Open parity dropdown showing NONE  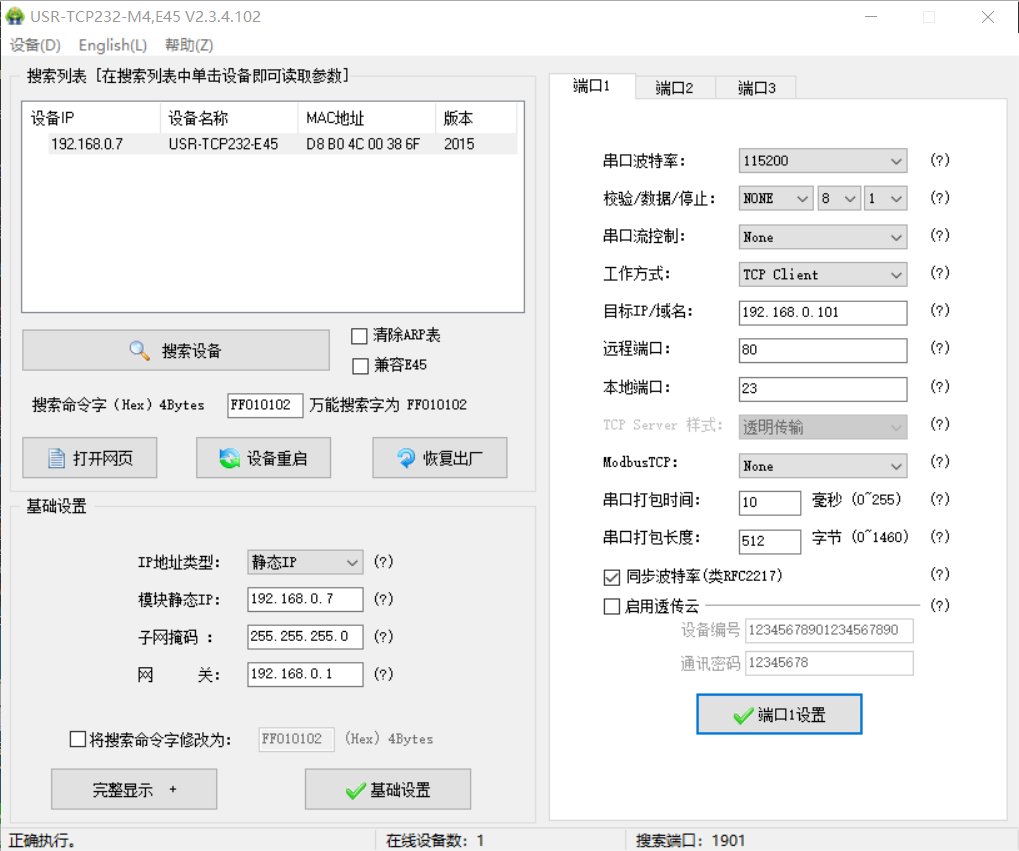(x=776, y=198)
